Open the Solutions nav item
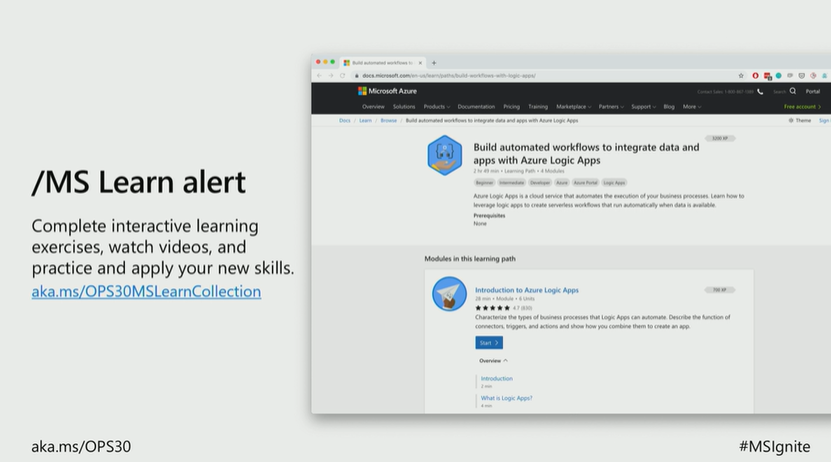This screenshot has height=462, width=831. click(x=404, y=106)
